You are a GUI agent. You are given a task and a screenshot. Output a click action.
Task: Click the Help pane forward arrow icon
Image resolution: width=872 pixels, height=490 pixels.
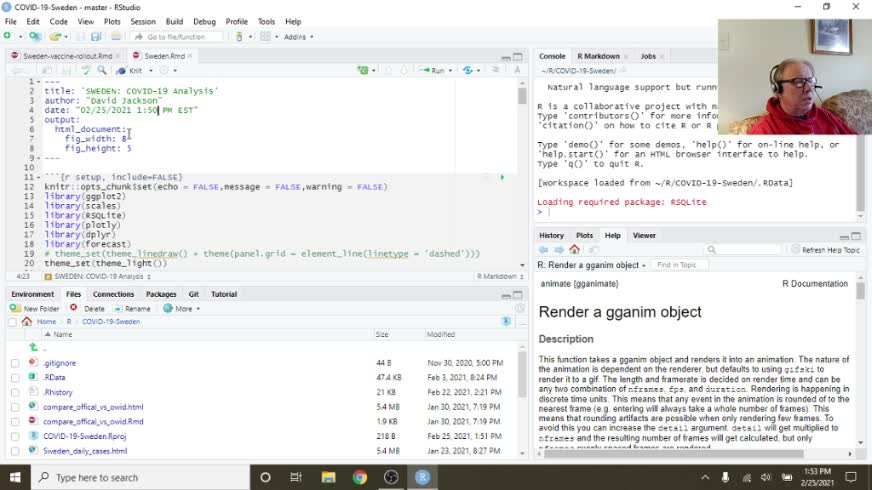pyautogui.click(x=559, y=250)
